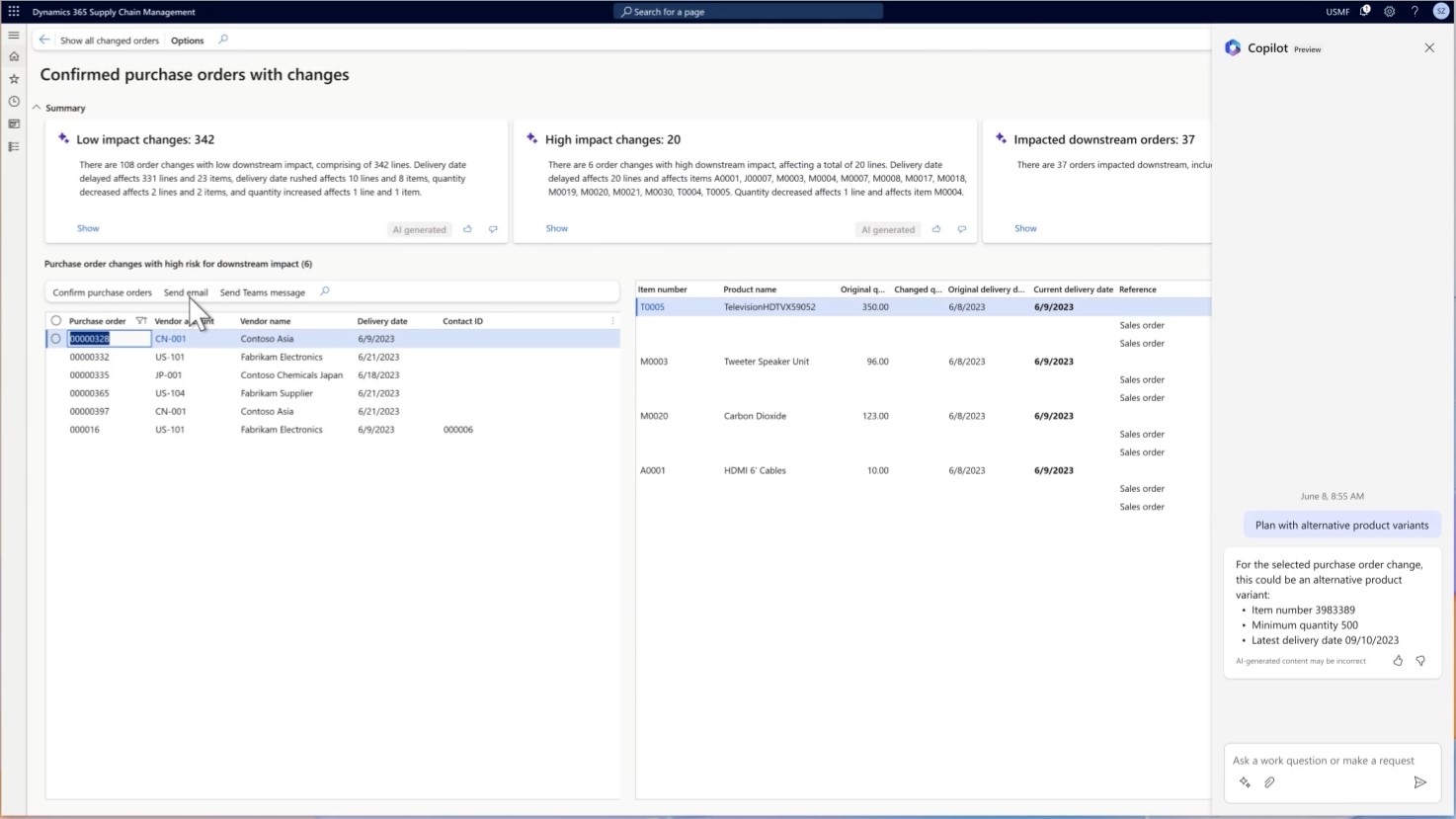Click Copilot sparkle prompt suggestions icon
The width and height of the screenshot is (1456, 819).
coord(1245,782)
